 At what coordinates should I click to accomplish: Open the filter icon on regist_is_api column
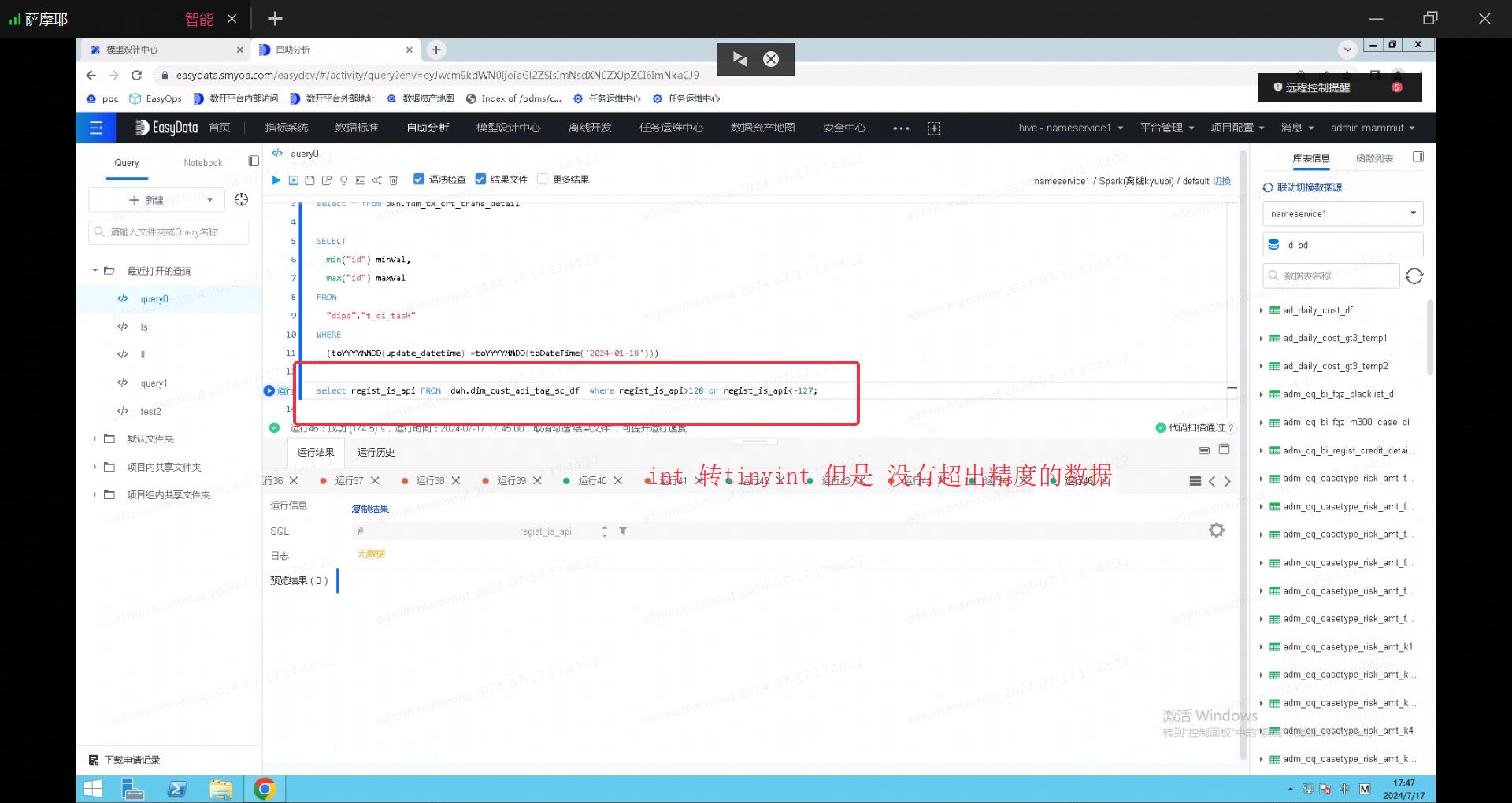pos(624,531)
